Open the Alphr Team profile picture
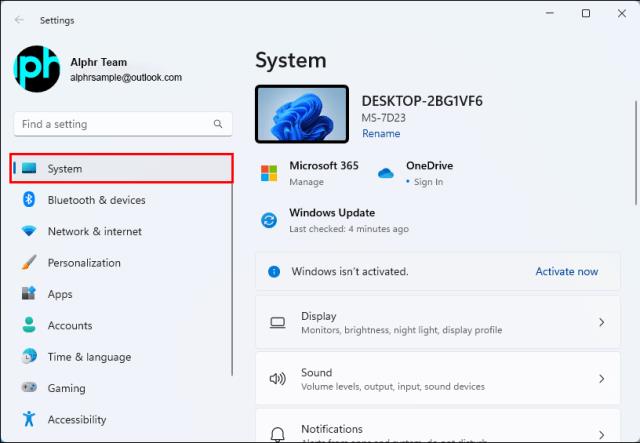This screenshot has height=443, width=640. click(x=37, y=69)
